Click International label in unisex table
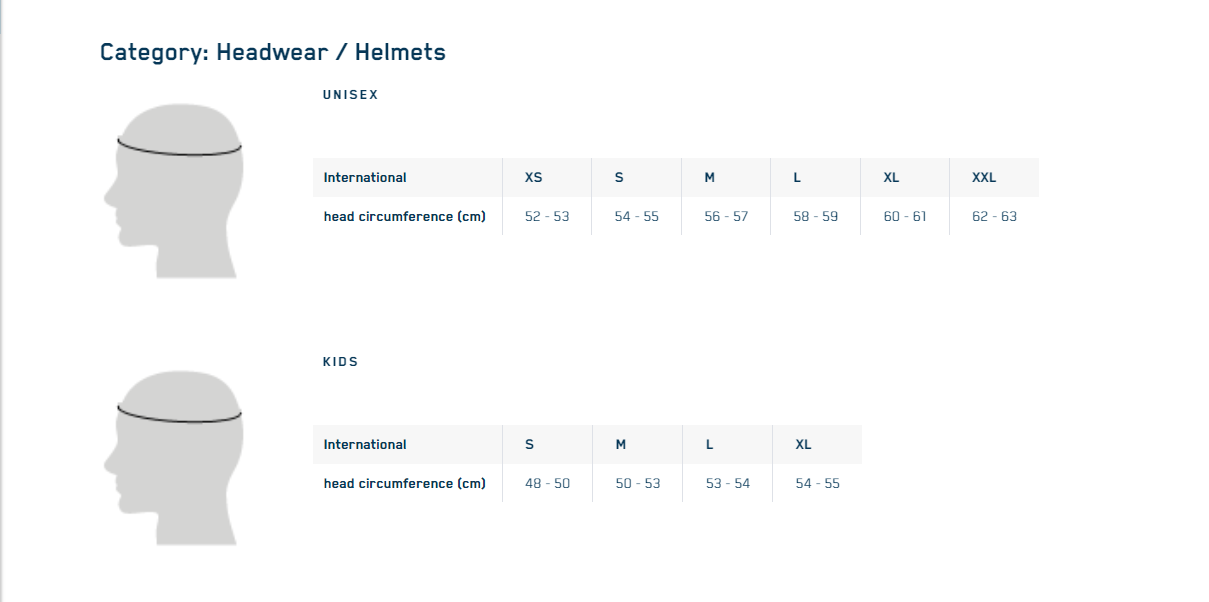 pos(365,178)
